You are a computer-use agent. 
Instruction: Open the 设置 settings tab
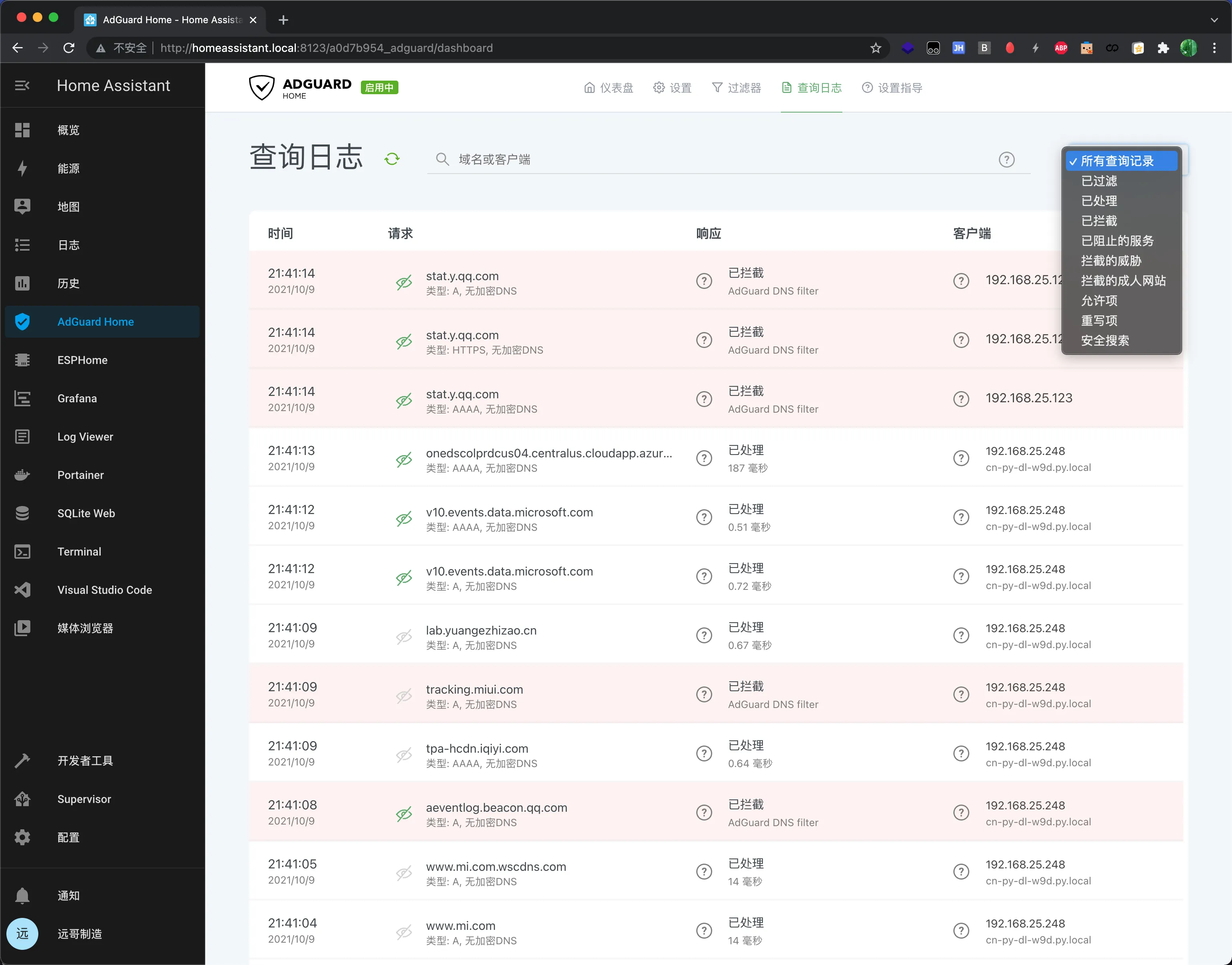[672, 87]
